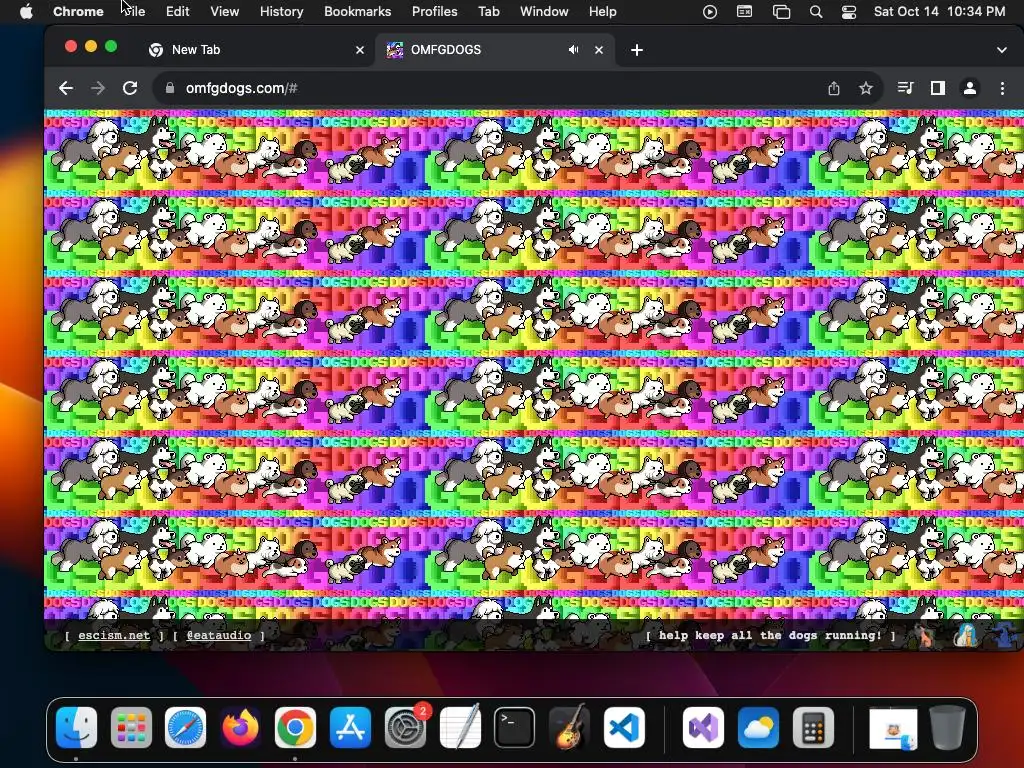Open Launchpad from the Dock
Screen dimensions: 1024x768
pyautogui.click(x=131, y=728)
